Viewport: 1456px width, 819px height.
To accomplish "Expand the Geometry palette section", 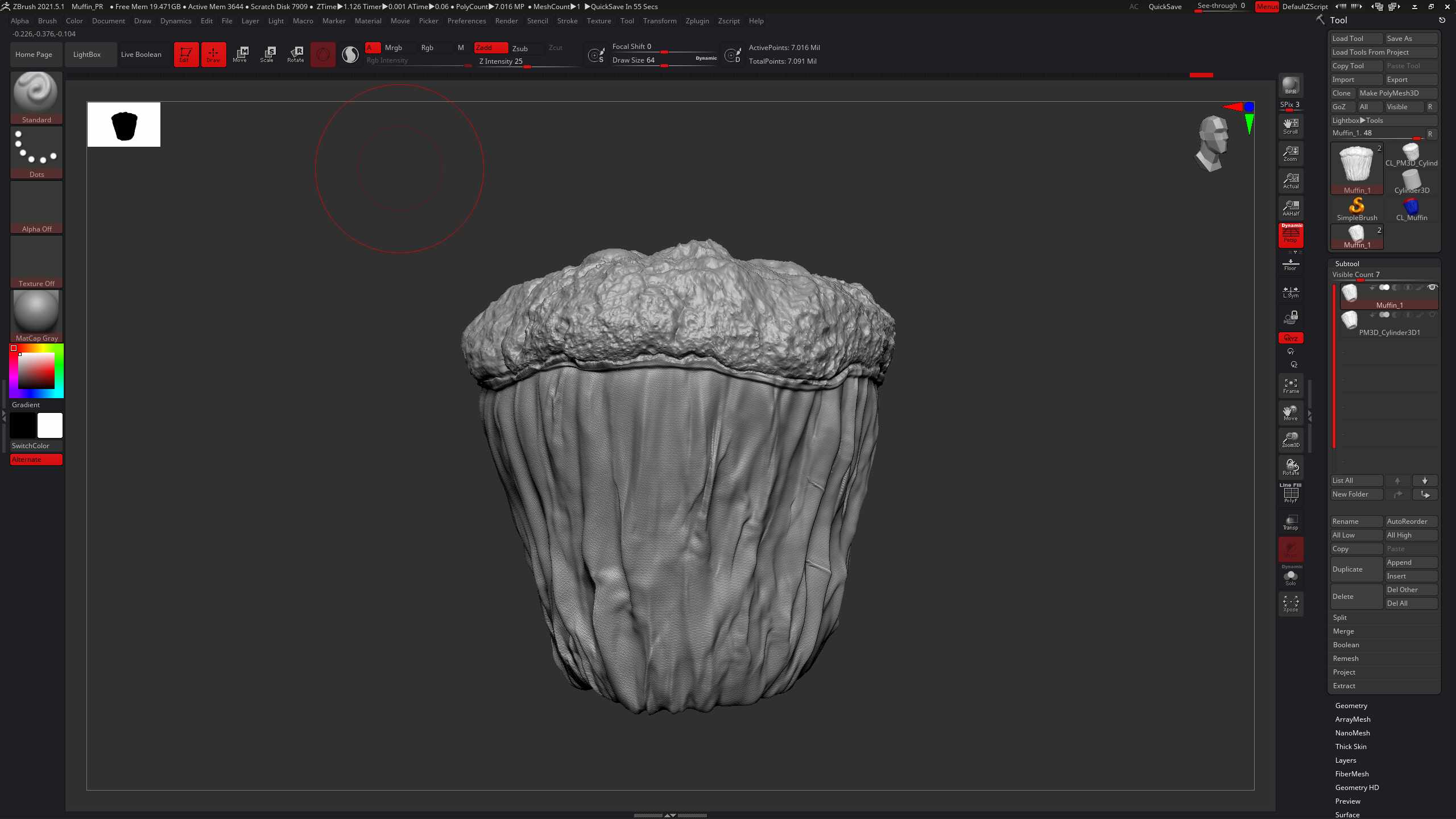I will point(1351,706).
